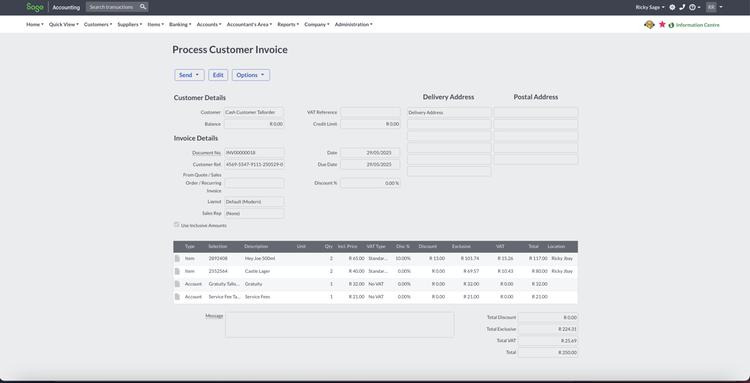Click the search magnifier icon
This screenshot has height=383, width=750.
coord(143,7)
